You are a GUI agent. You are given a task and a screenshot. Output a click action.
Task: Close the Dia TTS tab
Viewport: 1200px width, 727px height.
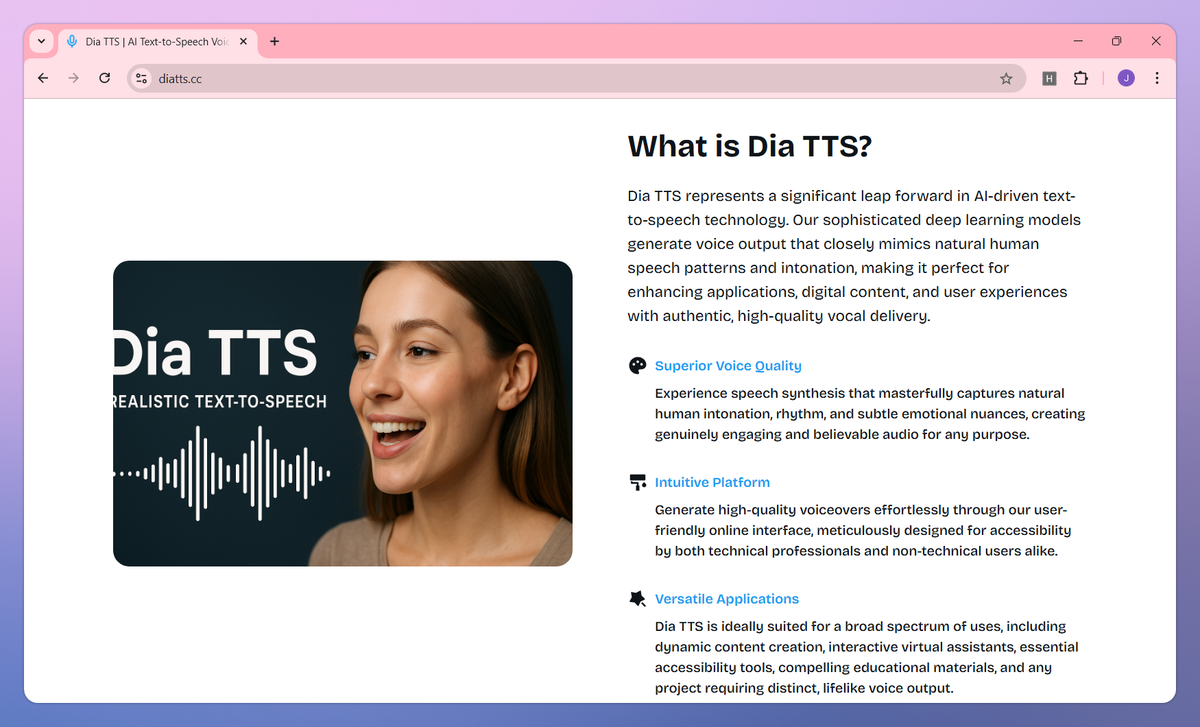(x=243, y=41)
